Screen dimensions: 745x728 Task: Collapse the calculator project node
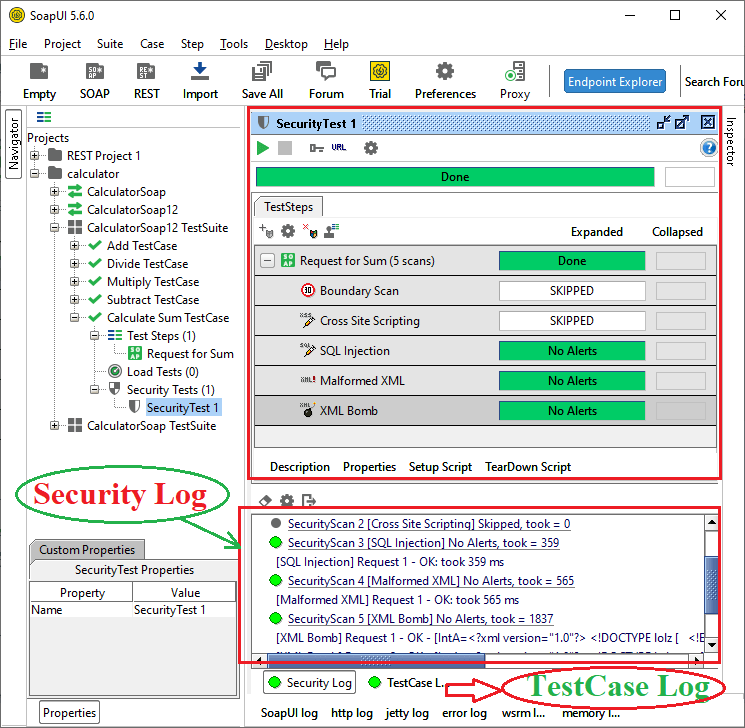pyautogui.click(x=35, y=174)
